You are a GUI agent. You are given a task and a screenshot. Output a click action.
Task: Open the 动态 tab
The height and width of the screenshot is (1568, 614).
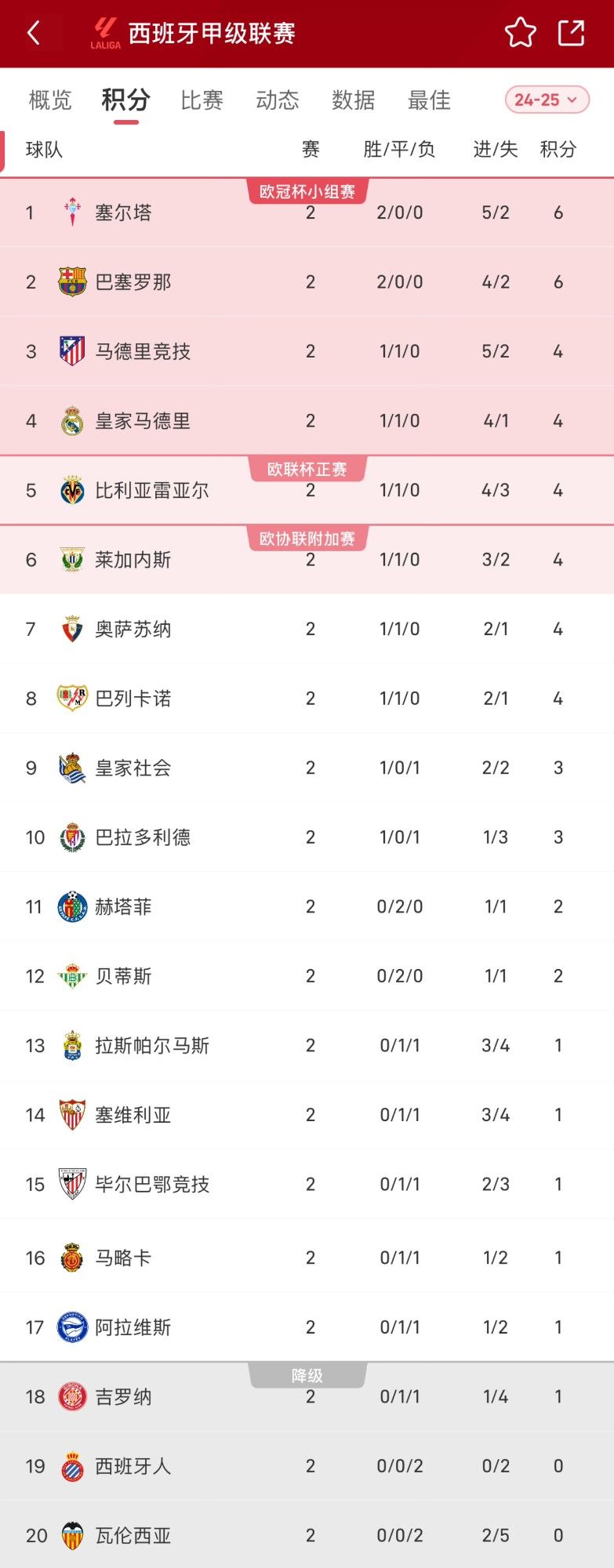click(278, 100)
